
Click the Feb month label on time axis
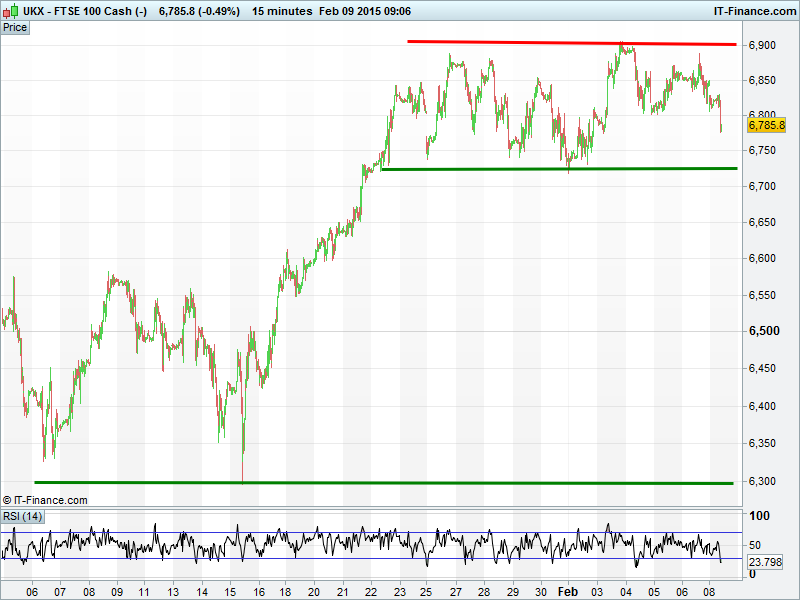(568, 592)
